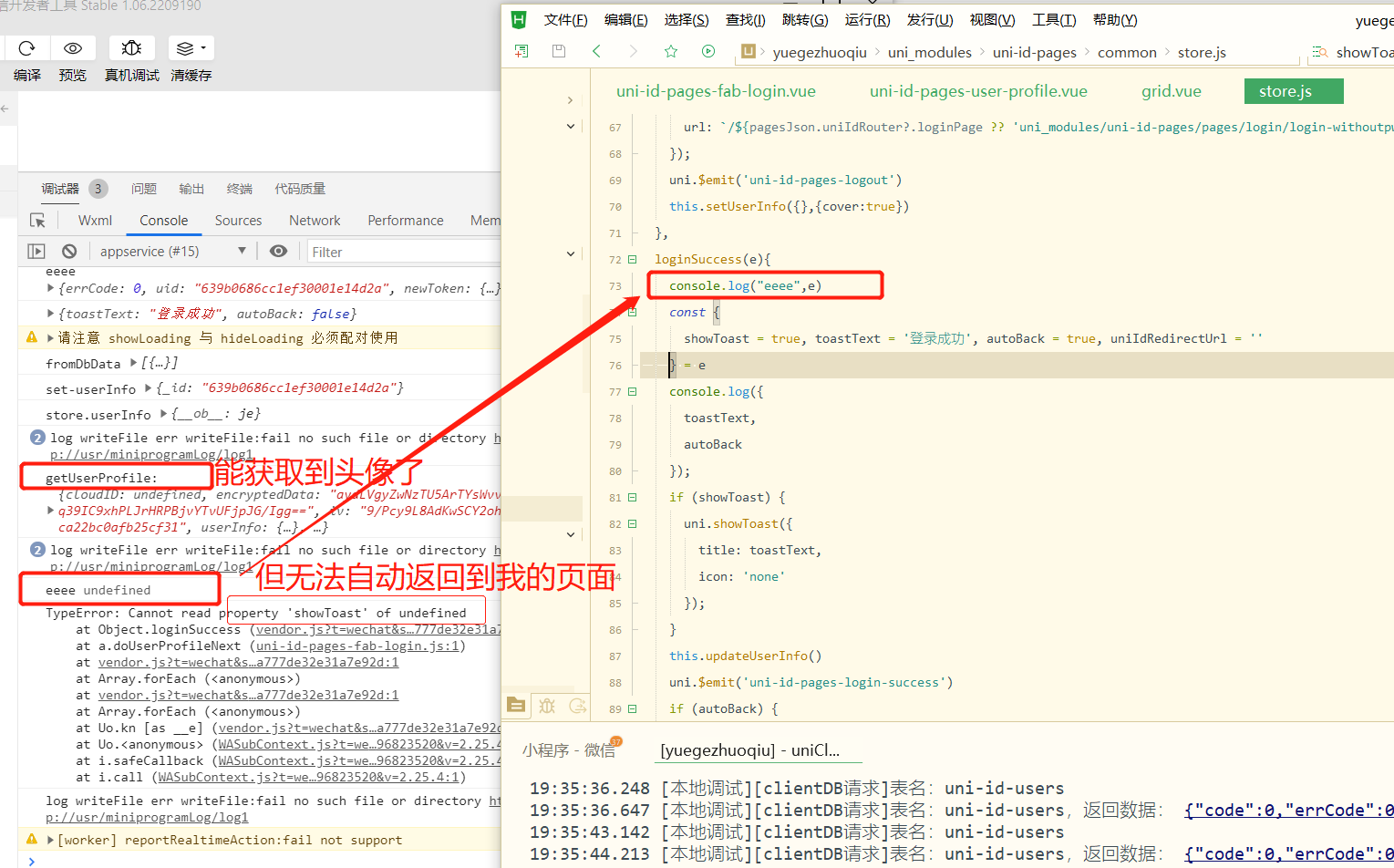Click uni_modules in the breadcrumb path

pos(929,53)
